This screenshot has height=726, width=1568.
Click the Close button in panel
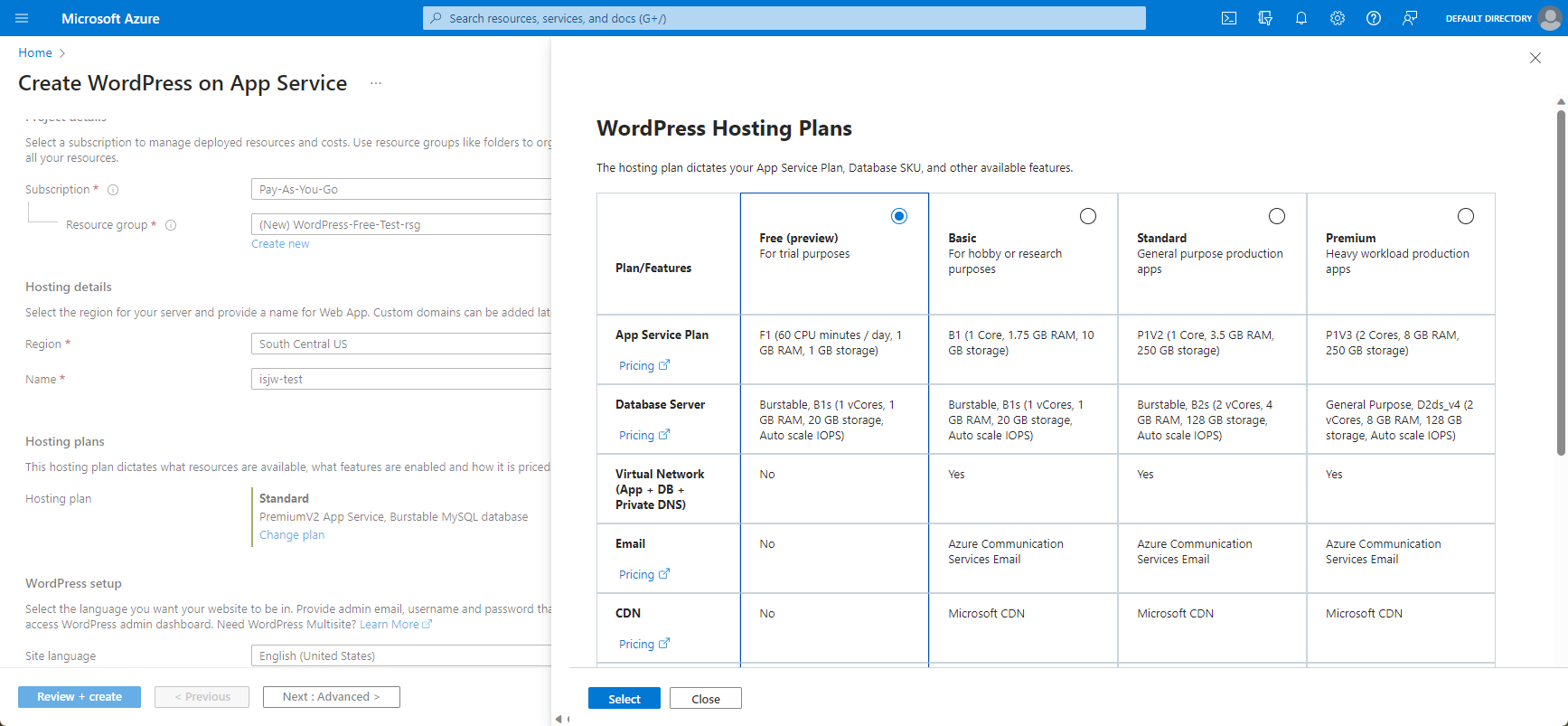706,699
